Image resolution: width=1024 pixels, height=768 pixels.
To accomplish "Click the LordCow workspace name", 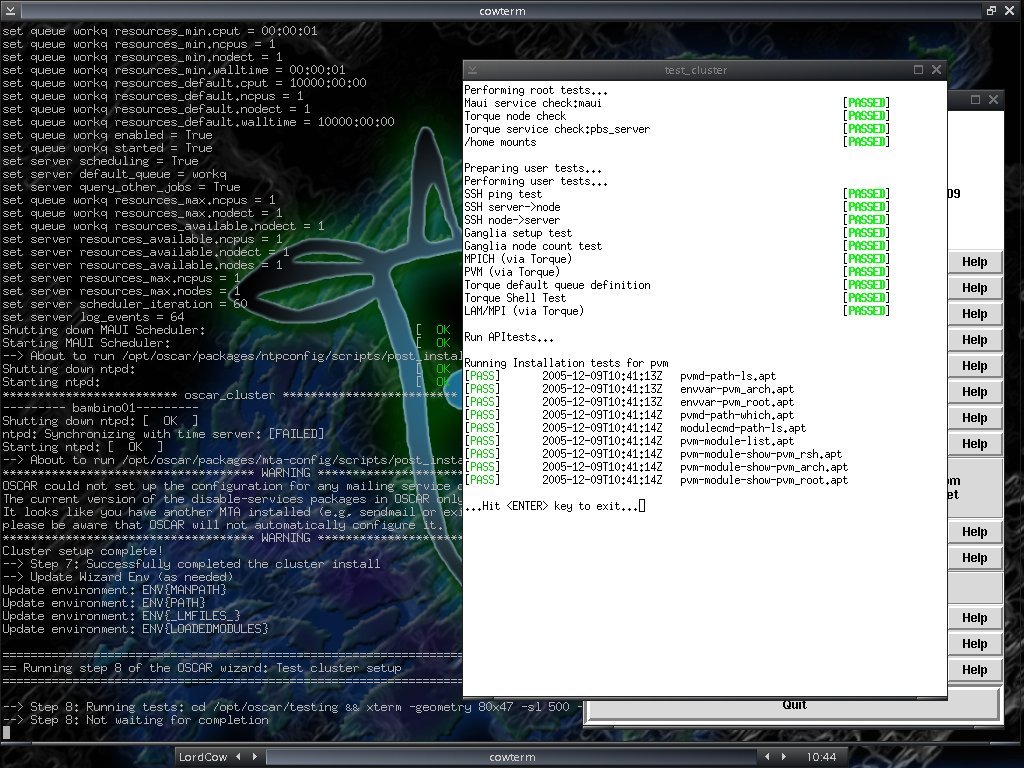I will click(205, 757).
